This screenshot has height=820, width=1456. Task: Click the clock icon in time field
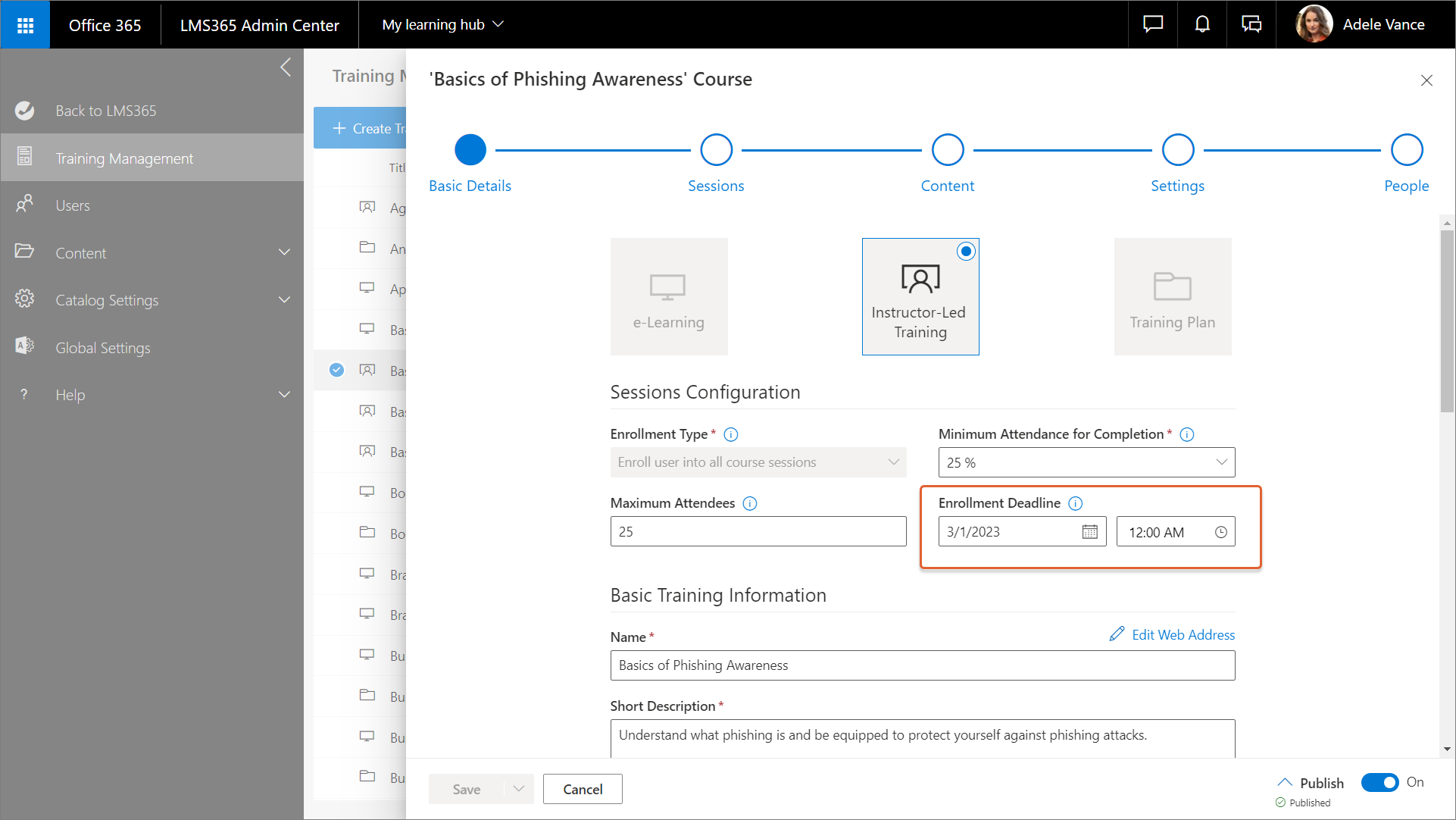coord(1220,532)
